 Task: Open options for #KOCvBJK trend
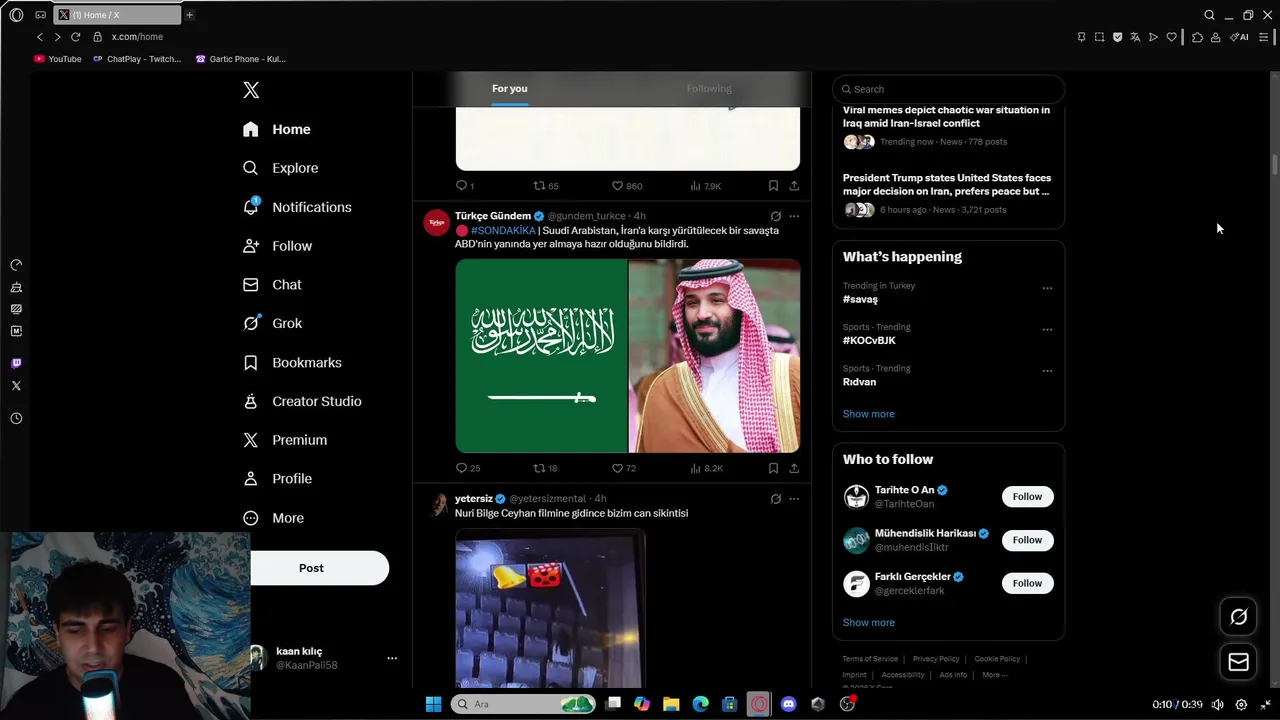coord(1047,329)
